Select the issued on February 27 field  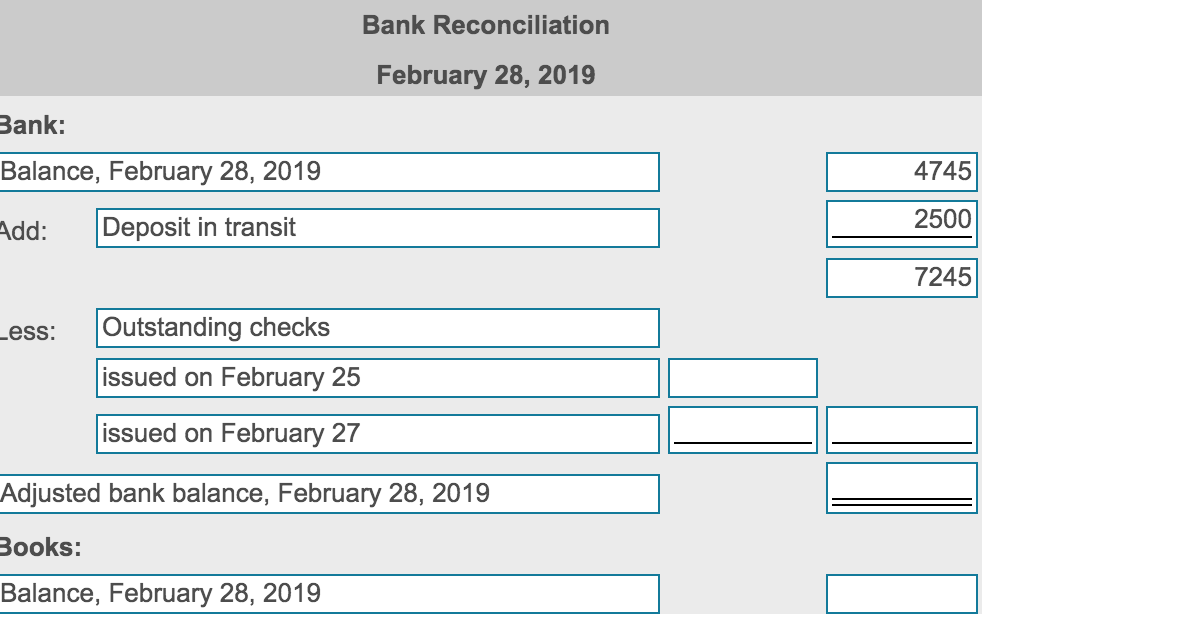(x=378, y=432)
